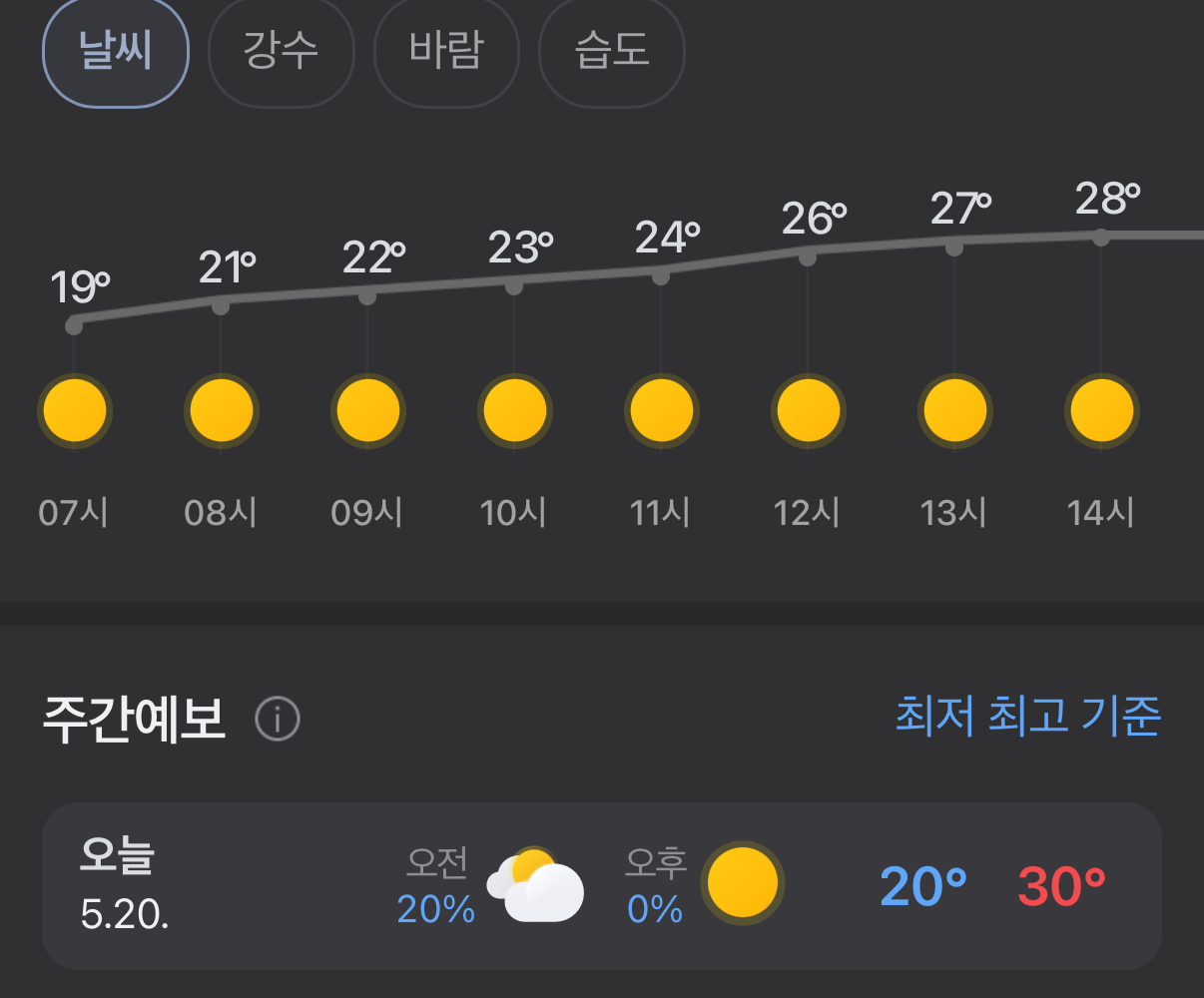Show the 습도 tab
The image size is (1204, 998).
point(611,52)
